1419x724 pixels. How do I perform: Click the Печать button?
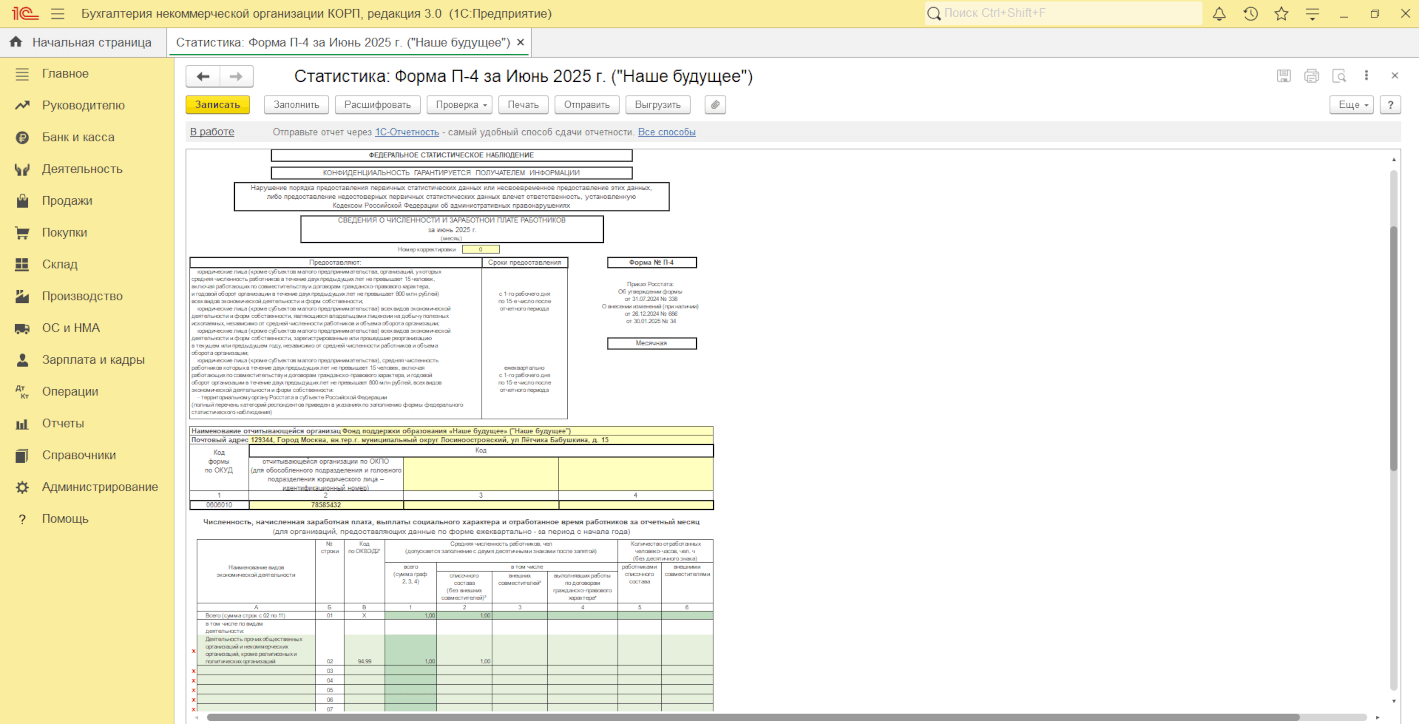(523, 104)
